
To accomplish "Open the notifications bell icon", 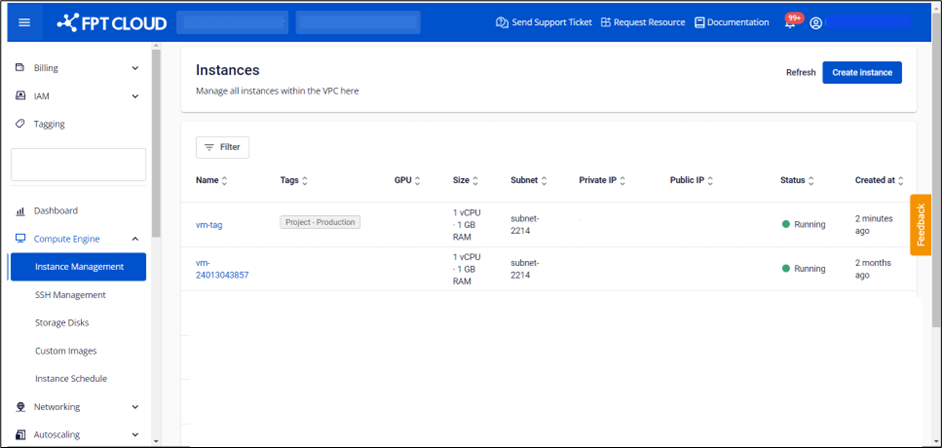I will coord(790,23).
